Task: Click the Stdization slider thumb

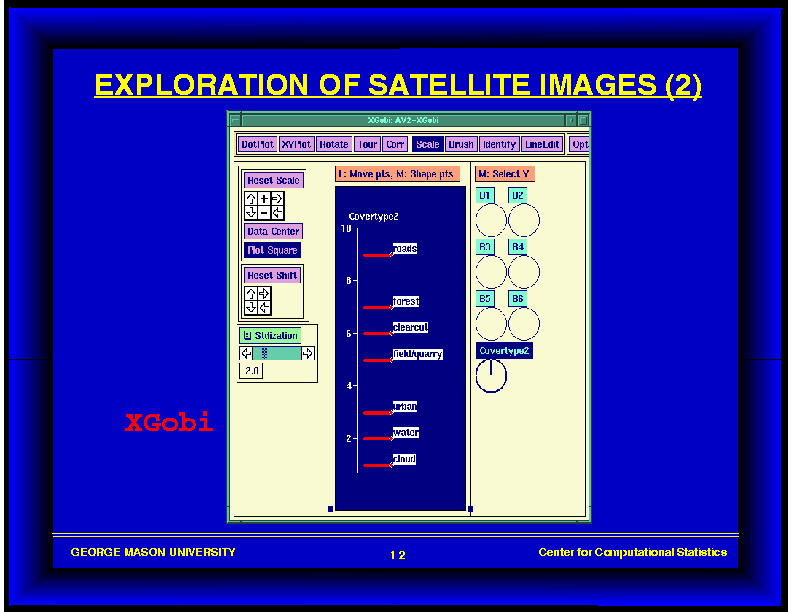Action: tap(264, 353)
